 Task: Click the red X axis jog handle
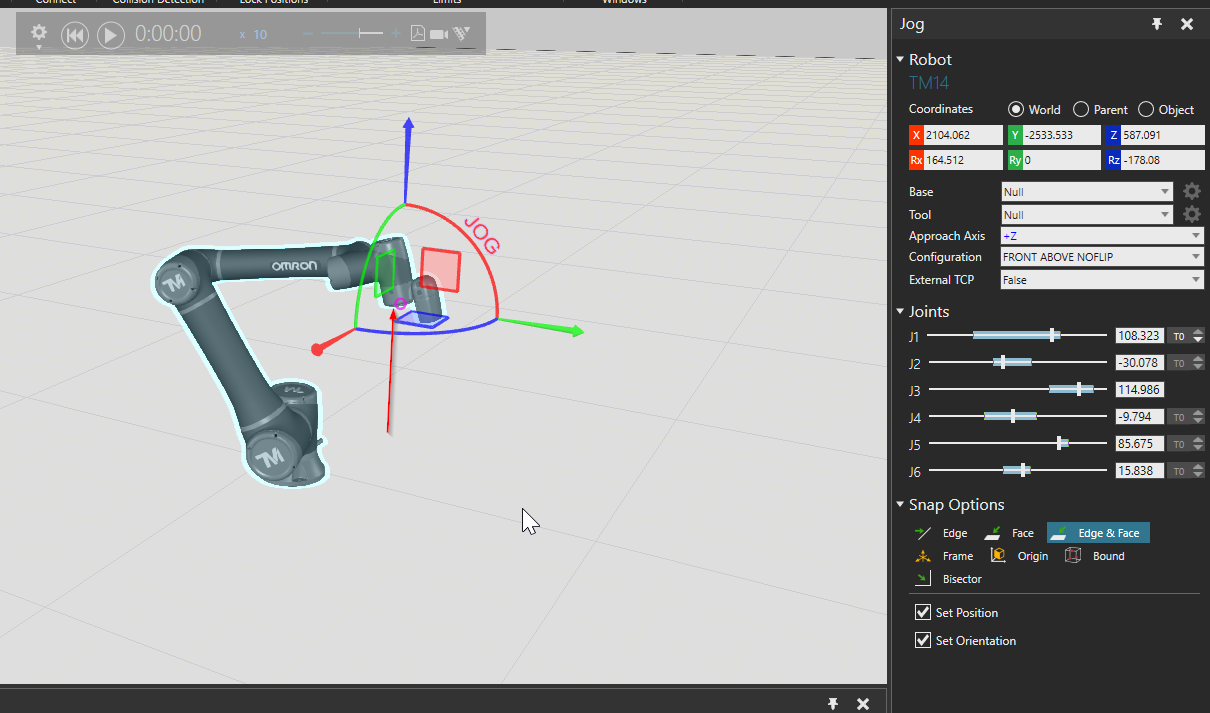(x=317, y=349)
